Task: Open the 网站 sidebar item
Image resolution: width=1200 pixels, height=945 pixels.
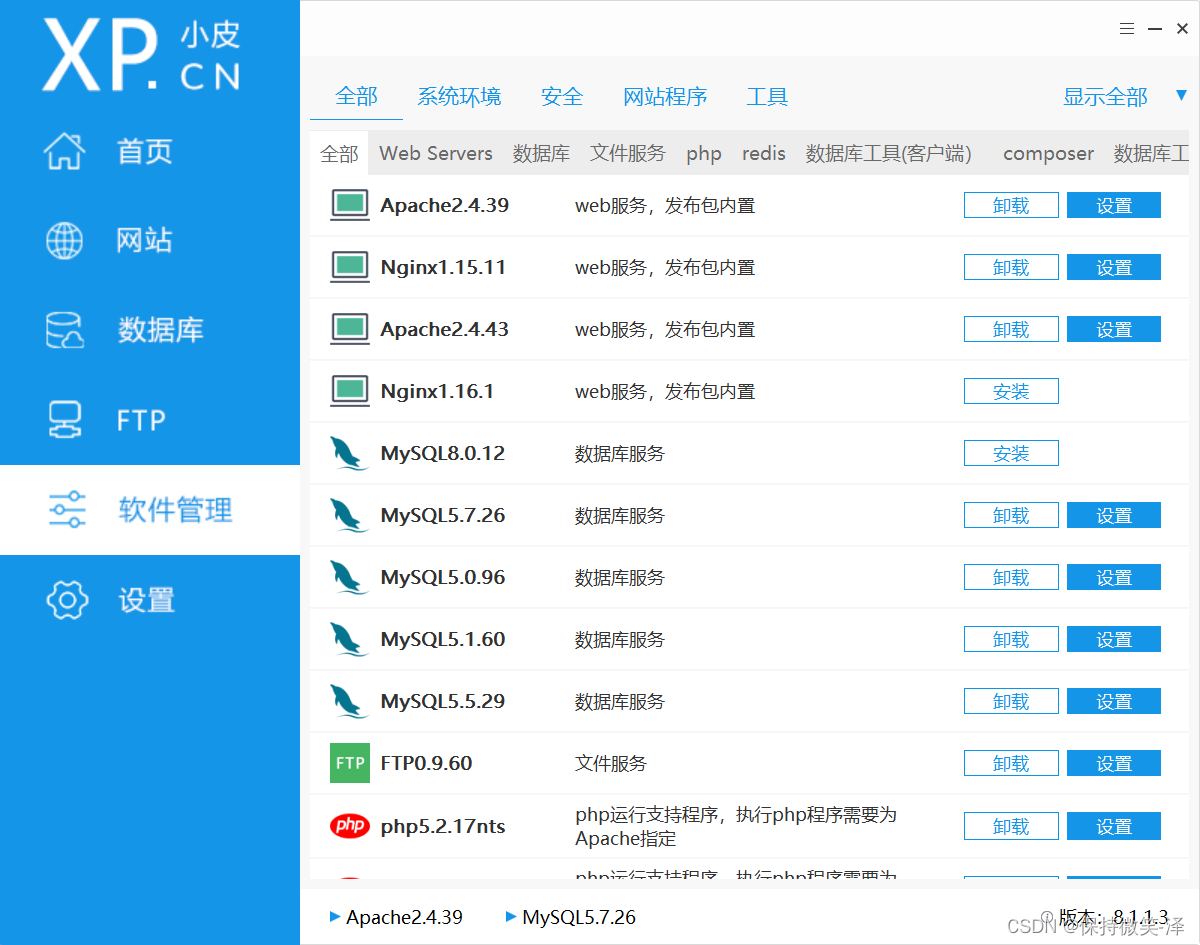Action: pyautogui.click(x=150, y=240)
